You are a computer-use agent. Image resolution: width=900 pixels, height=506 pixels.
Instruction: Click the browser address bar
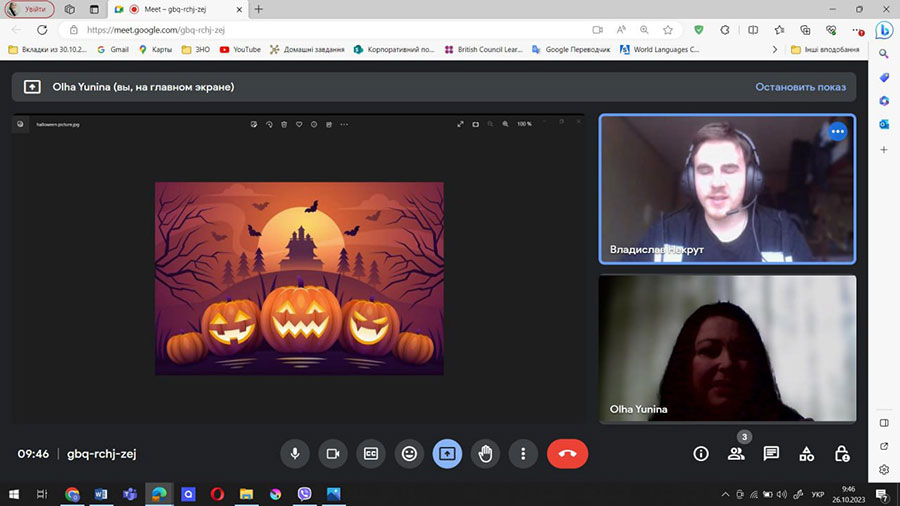[x=330, y=30]
